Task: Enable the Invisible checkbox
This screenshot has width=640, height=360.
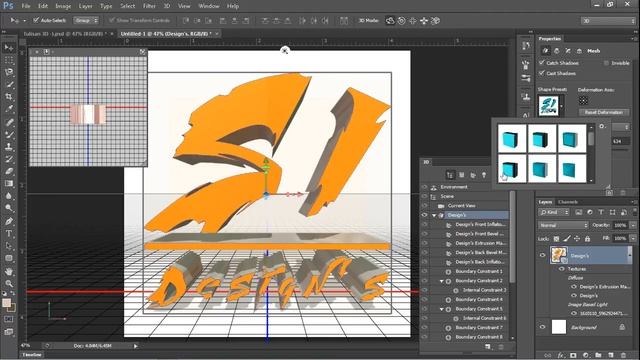Action: 606,63
